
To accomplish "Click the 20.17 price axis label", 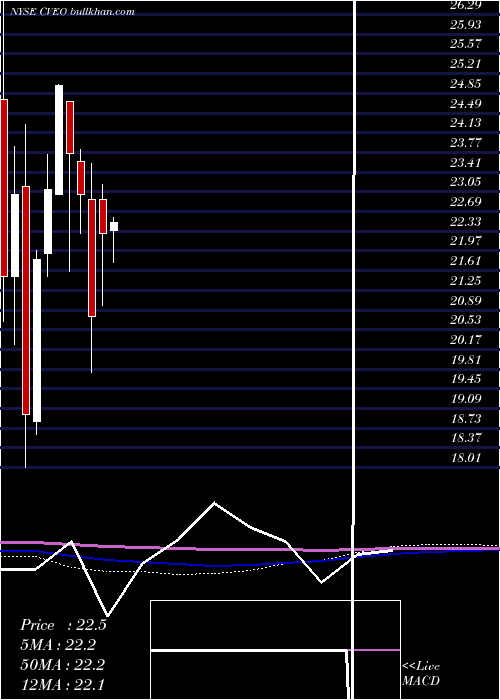I will 466,340.
